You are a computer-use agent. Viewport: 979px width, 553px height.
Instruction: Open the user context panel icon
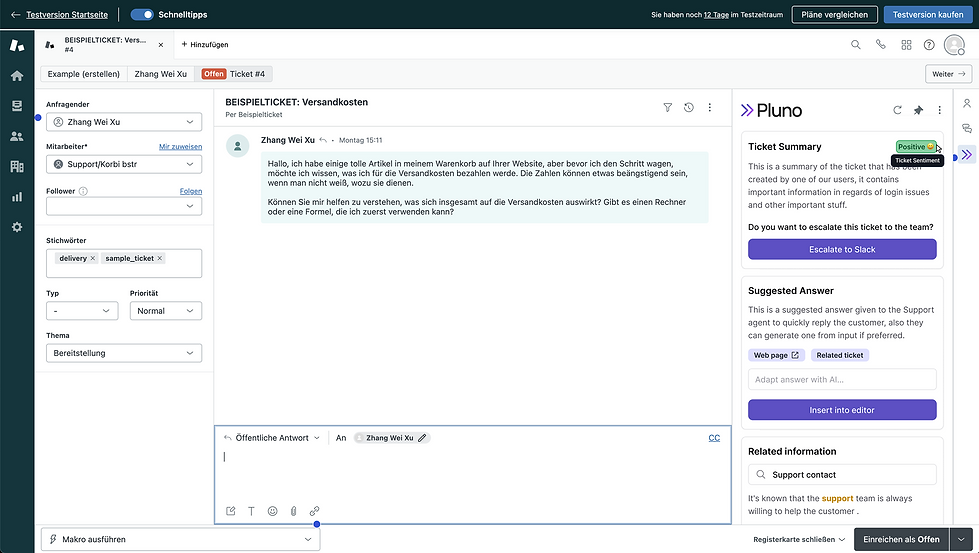(967, 103)
